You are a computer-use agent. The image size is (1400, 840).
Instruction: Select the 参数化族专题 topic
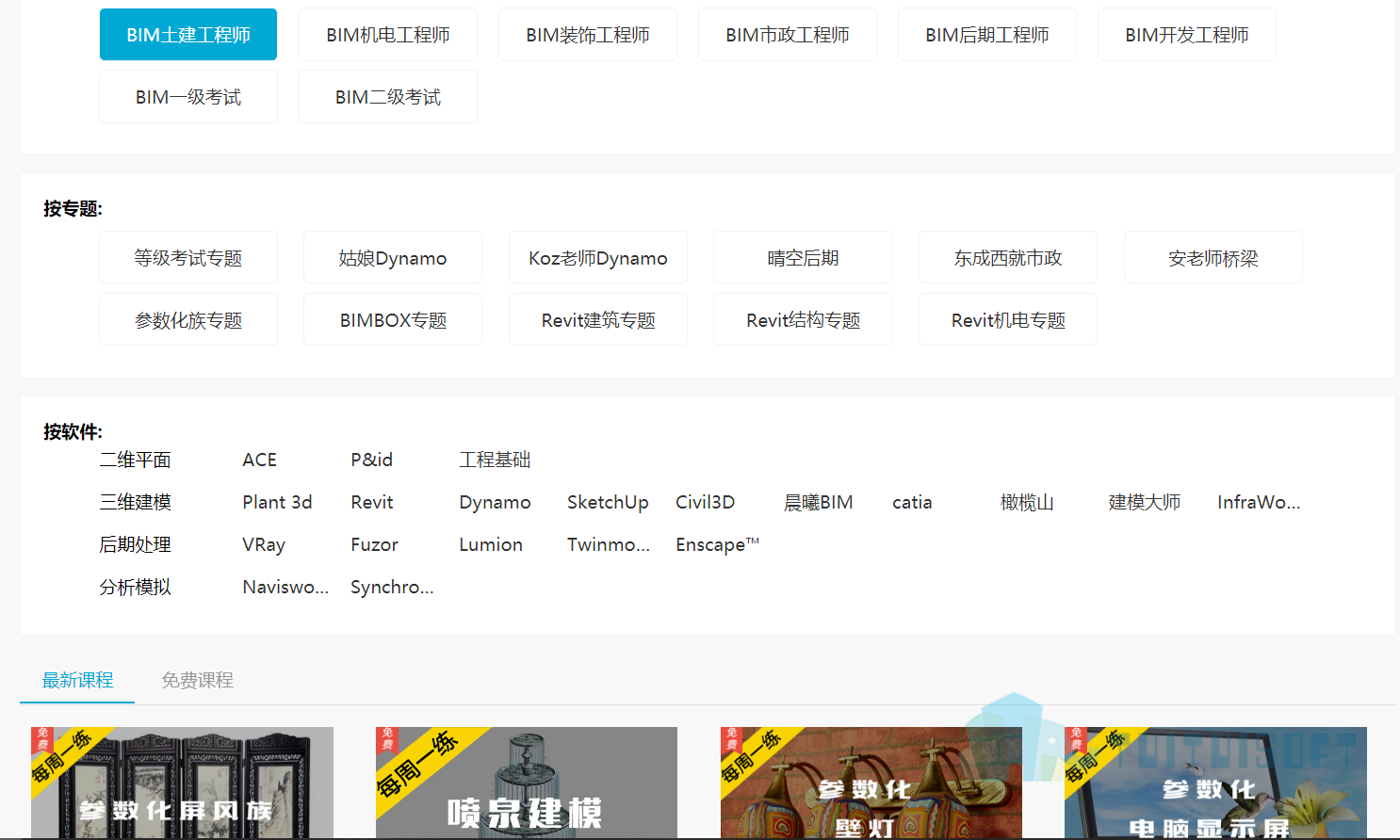click(188, 319)
